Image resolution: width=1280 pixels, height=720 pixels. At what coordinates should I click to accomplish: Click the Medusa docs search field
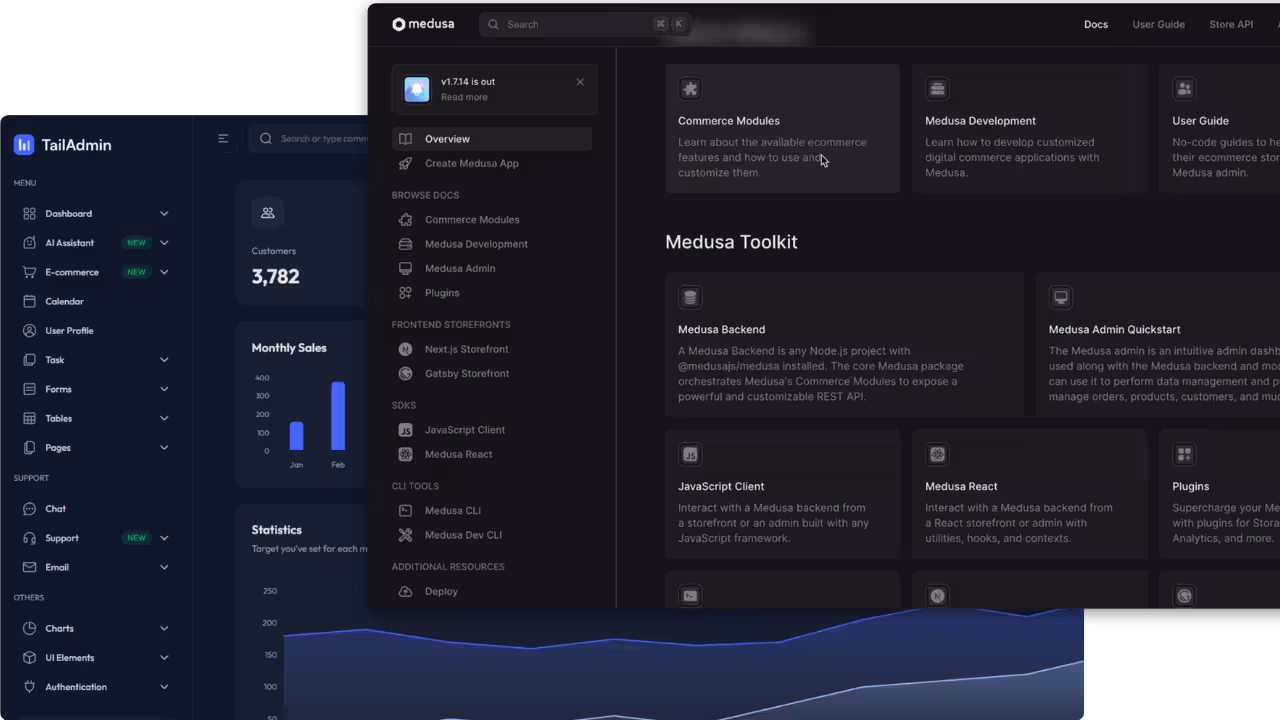point(585,24)
